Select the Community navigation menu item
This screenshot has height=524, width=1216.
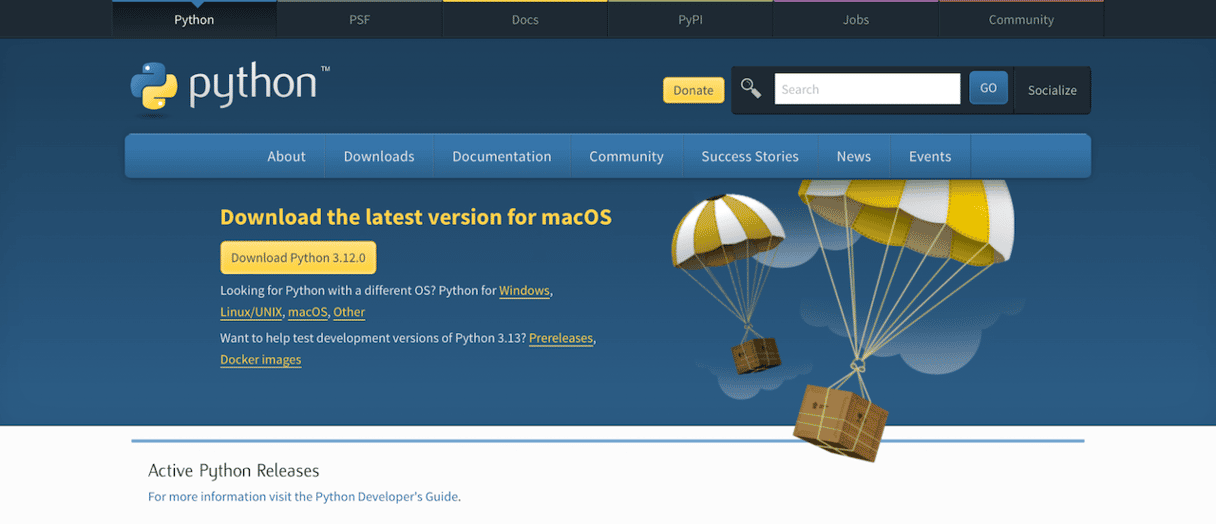pos(626,157)
